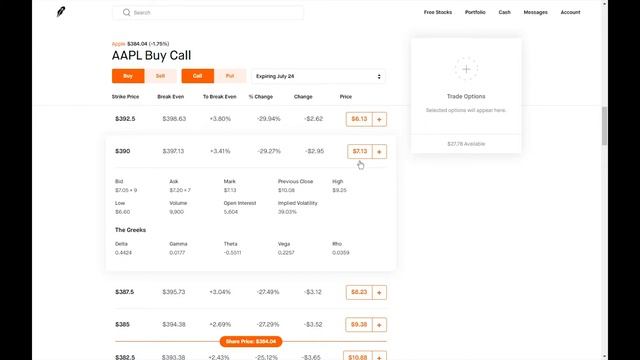
Task: Select the Put toggle
Action: click(x=230, y=76)
